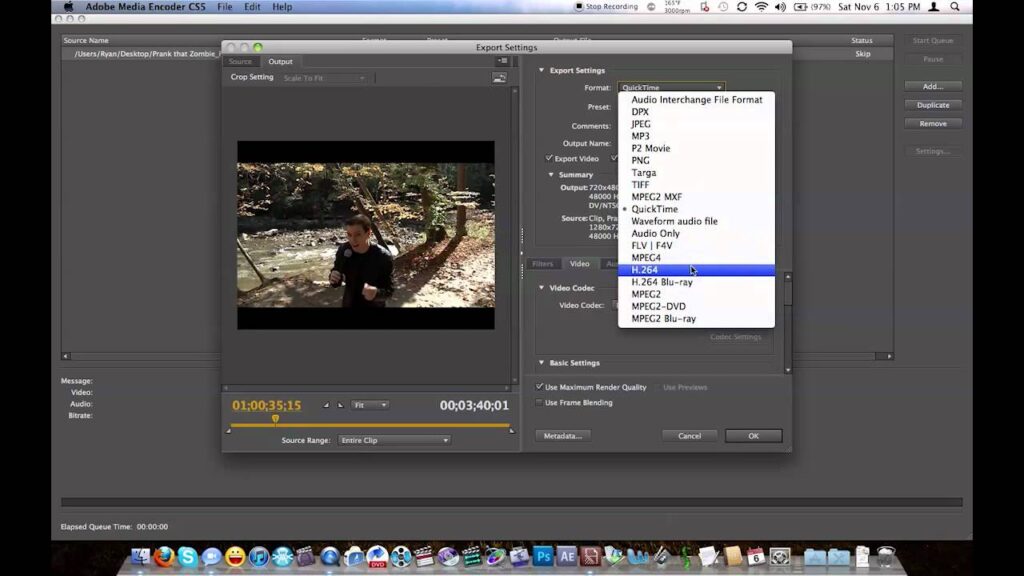Enable Use Frame Blending

(540, 403)
